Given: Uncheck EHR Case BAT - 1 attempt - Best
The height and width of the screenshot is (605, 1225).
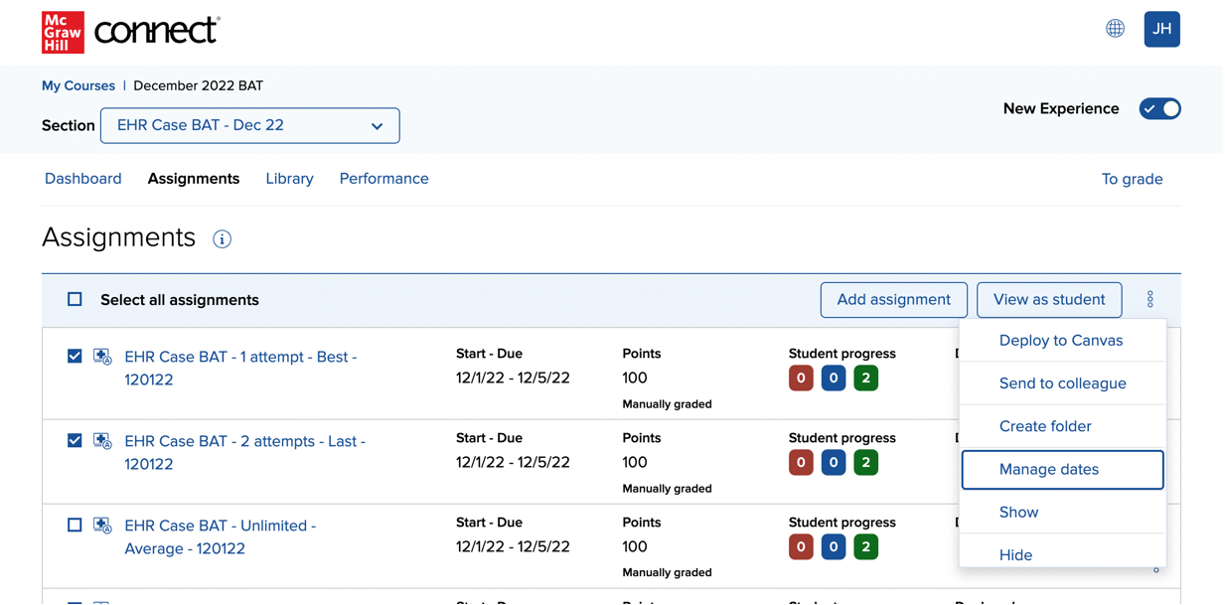Looking at the screenshot, I should (x=75, y=356).
